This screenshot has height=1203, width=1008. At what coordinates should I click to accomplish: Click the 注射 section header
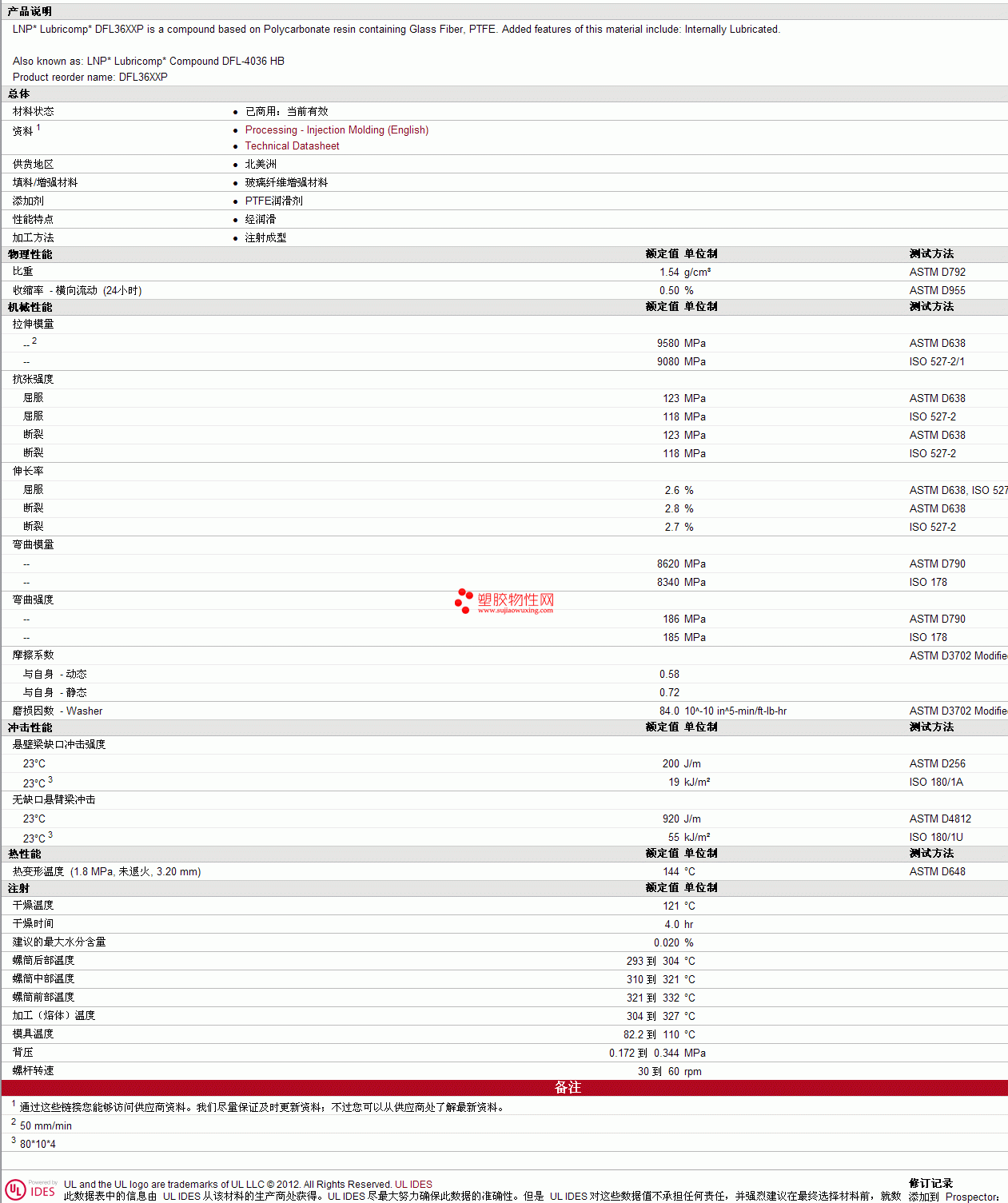pyautogui.click(x=18, y=888)
